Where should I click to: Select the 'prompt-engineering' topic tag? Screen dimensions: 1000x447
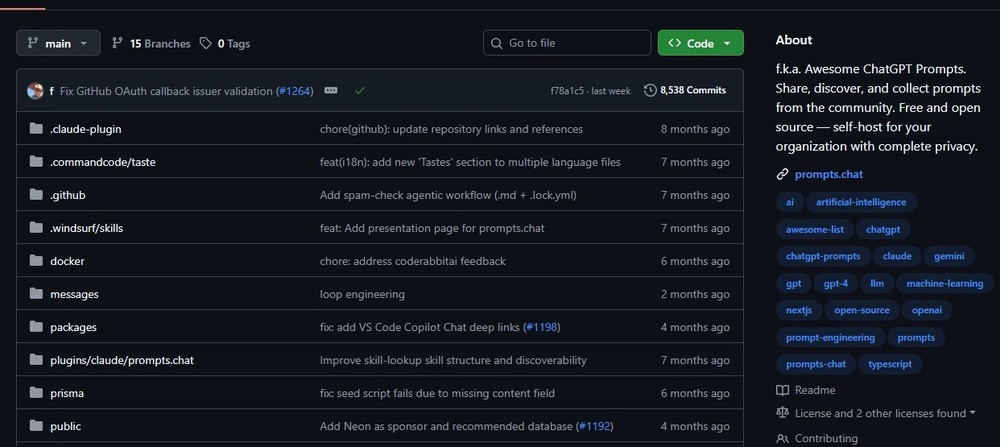pyautogui.click(x=830, y=338)
